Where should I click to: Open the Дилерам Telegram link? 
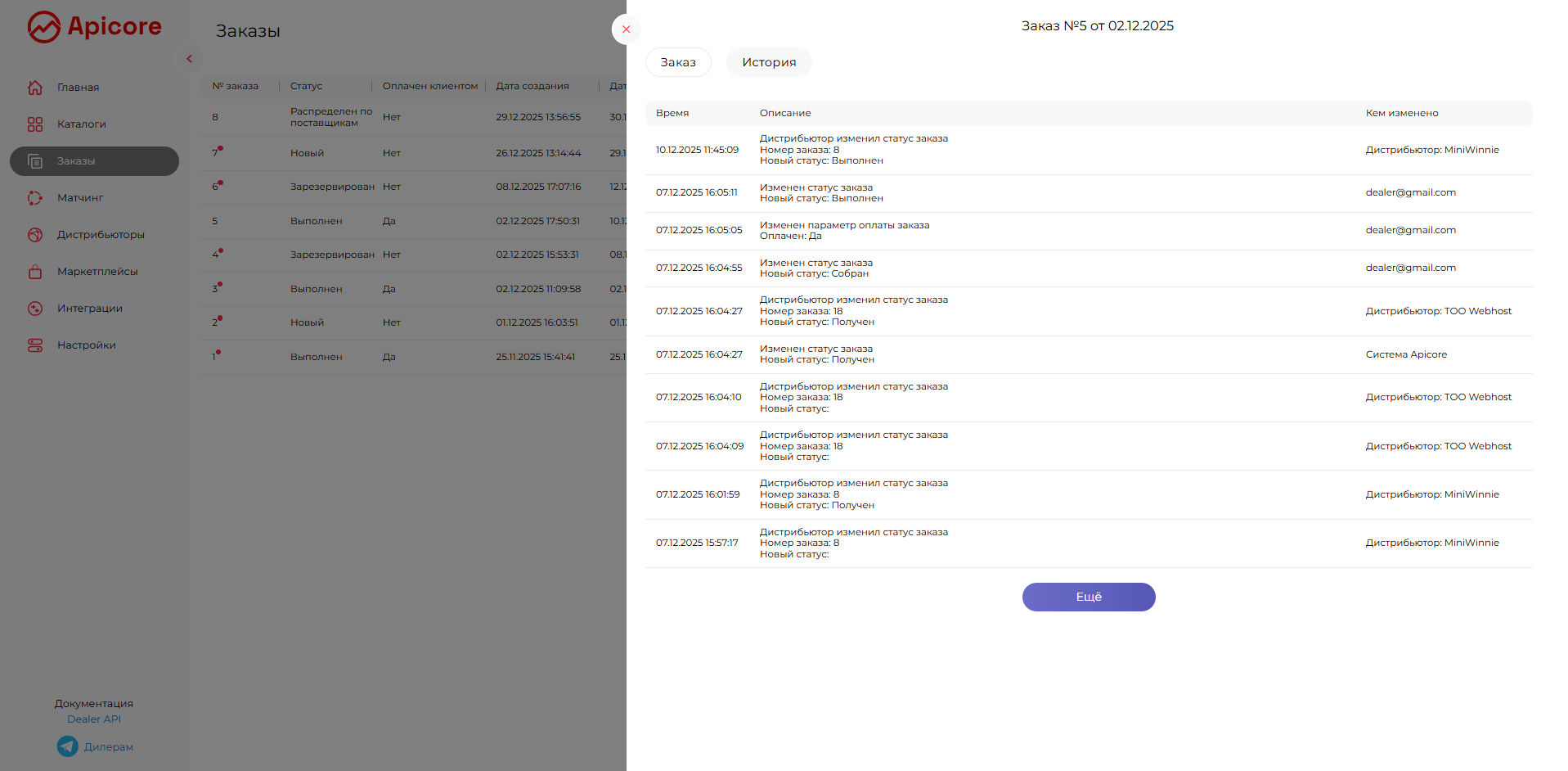(109, 747)
